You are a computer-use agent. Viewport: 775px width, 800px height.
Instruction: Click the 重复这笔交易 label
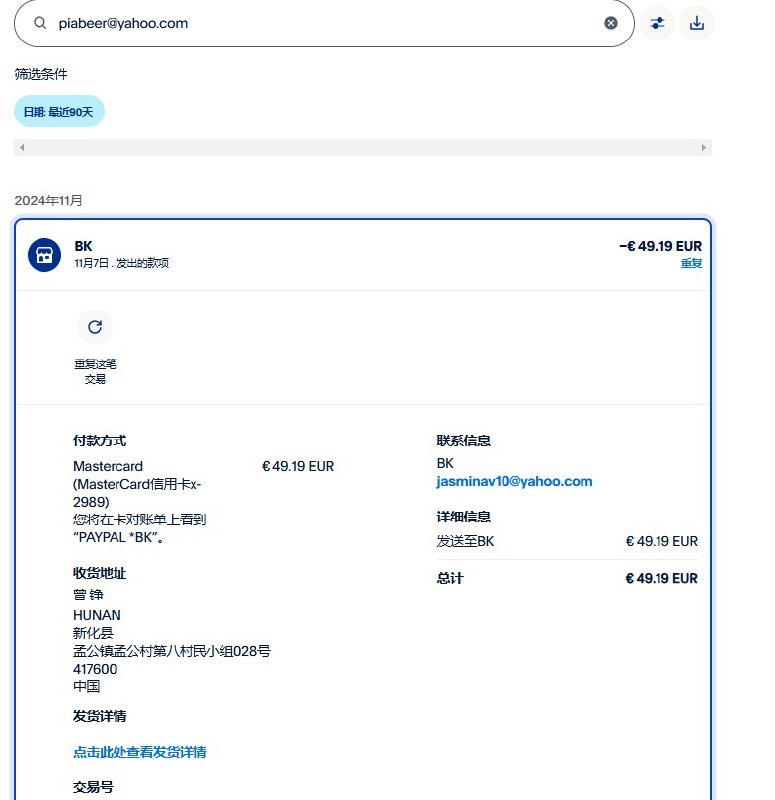coord(95,371)
